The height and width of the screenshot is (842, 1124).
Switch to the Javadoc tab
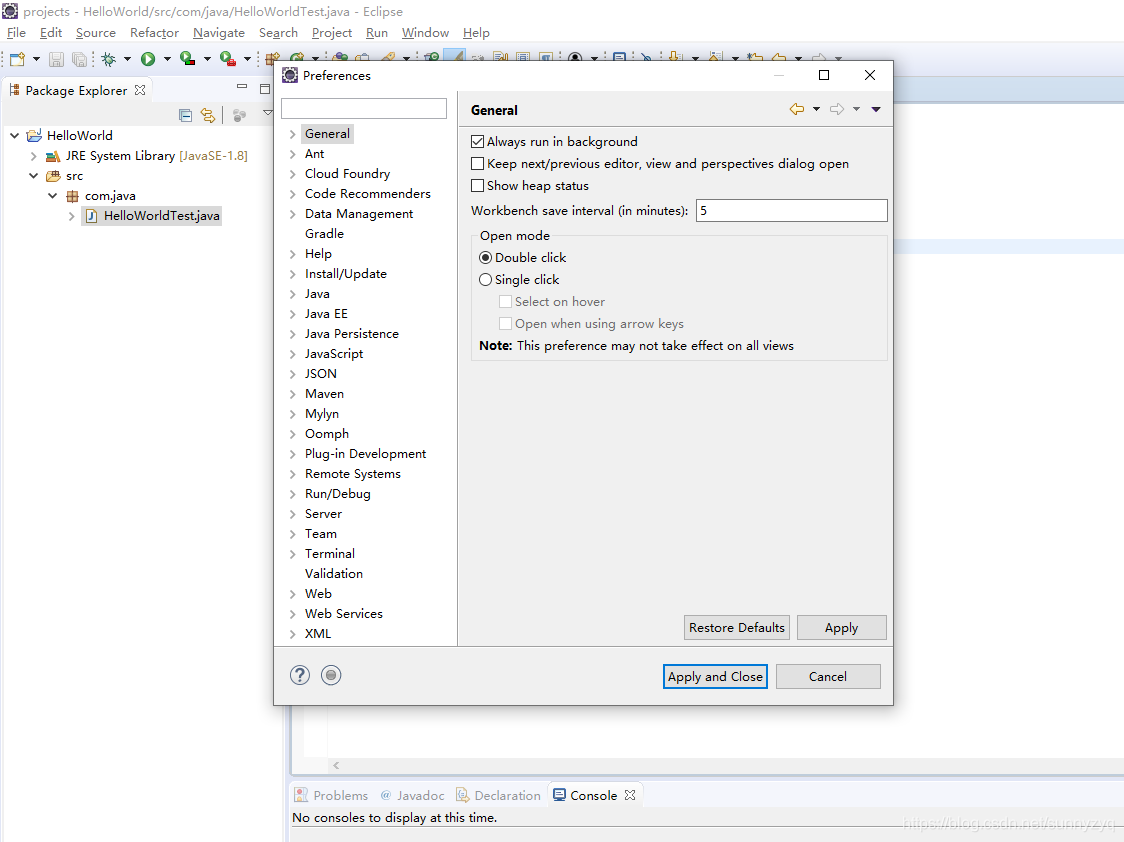coord(412,795)
